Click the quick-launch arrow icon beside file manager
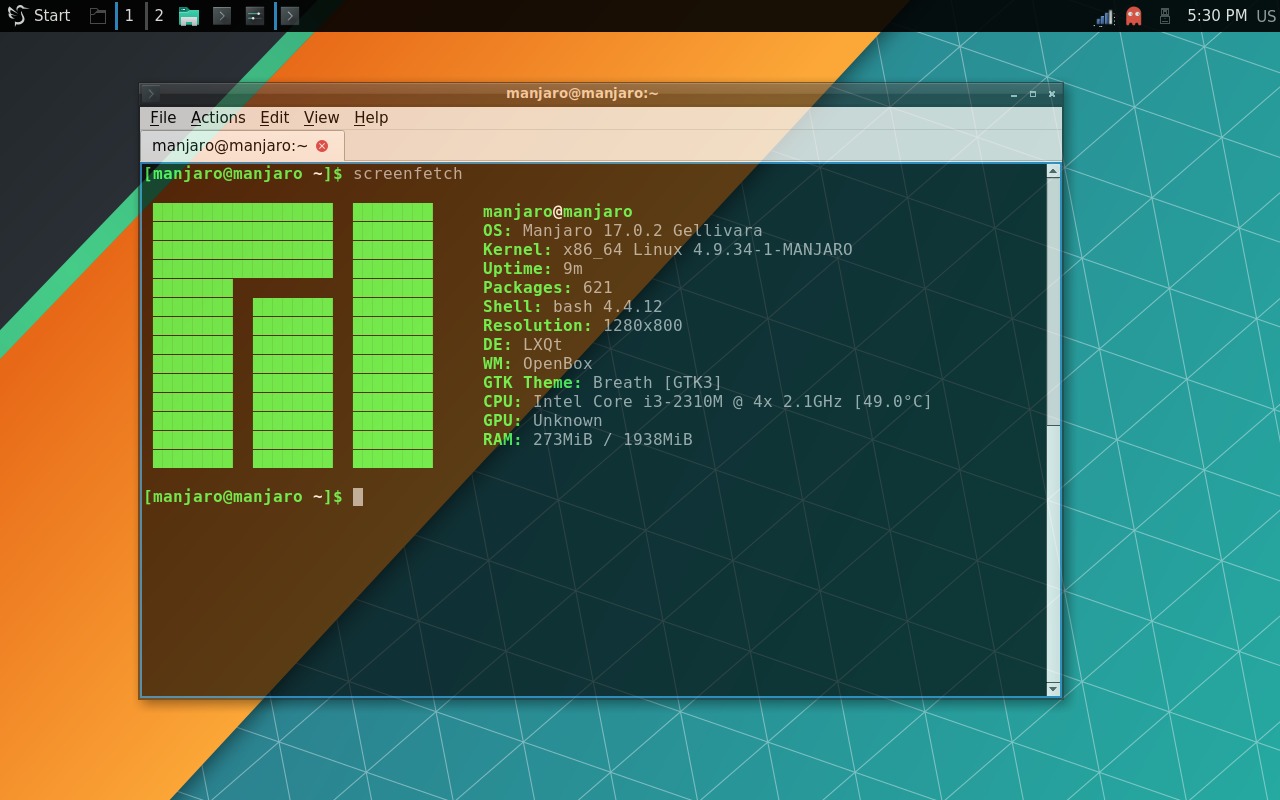Viewport: 1280px width, 800px height. [222, 15]
